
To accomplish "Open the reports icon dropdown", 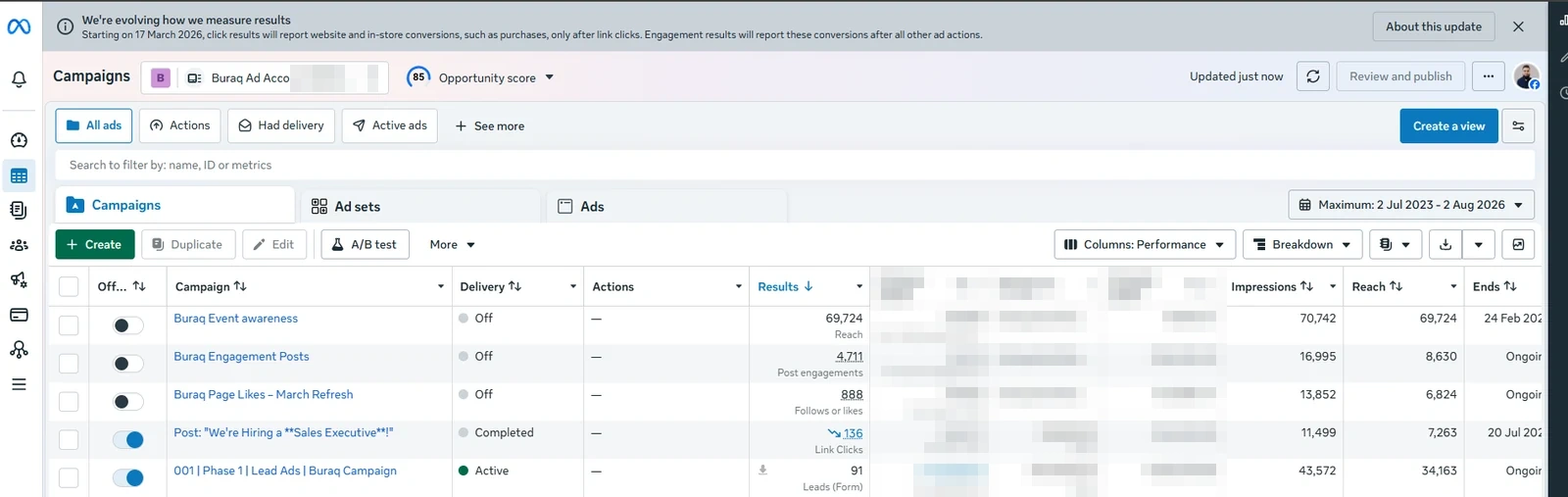I will [1395, 244].
